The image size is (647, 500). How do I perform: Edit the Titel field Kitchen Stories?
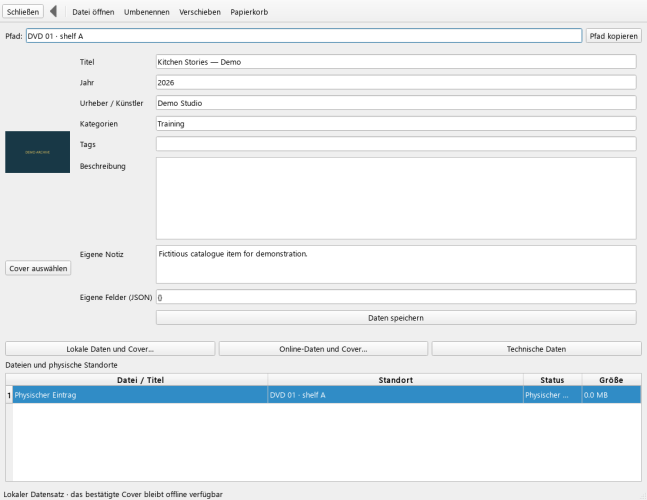point(396,62)
